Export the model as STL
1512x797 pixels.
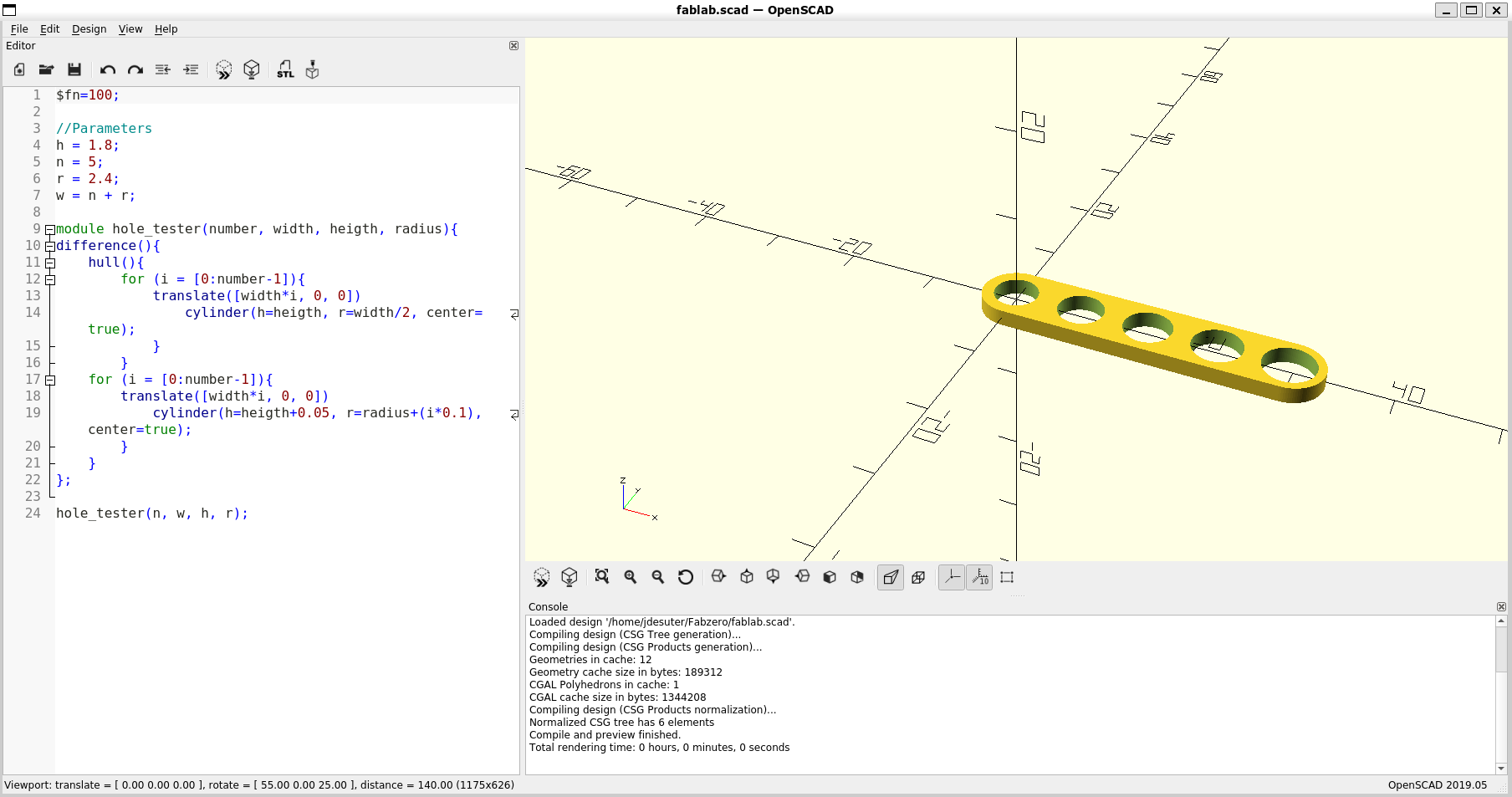pos(285,69)
